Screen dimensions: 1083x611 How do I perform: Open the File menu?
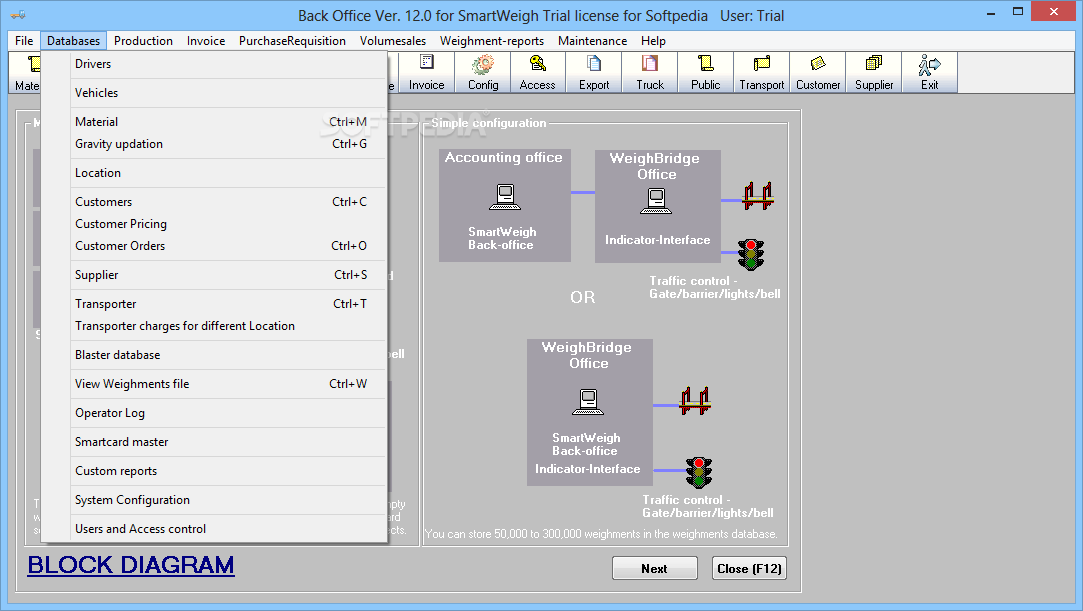pos(24,41)
